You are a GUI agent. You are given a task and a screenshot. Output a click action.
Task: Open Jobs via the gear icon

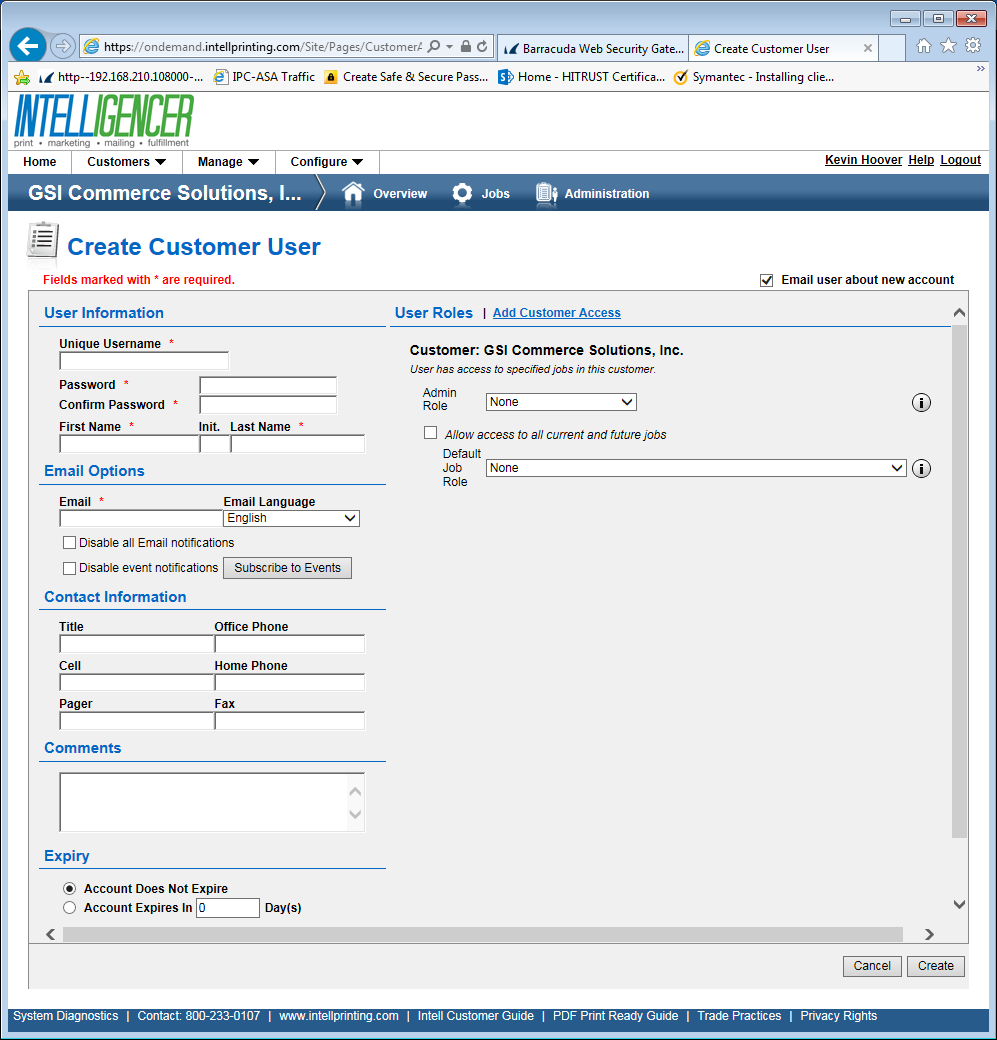462,193
